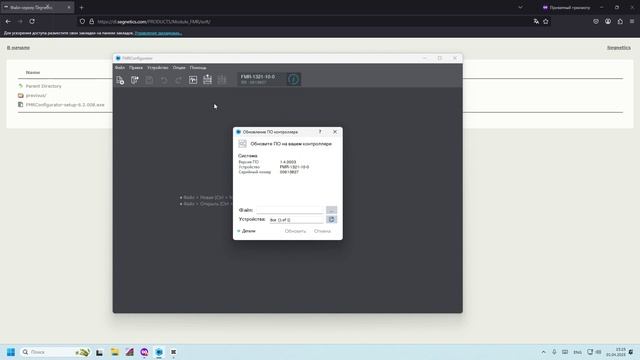
Task: Open the Устройство menu
Action: [158, 68]
